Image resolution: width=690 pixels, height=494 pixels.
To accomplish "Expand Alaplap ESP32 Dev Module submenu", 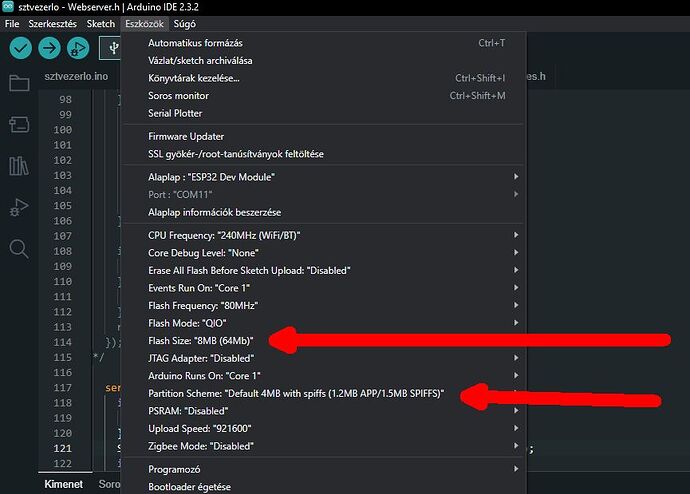I will click(323, 177).
